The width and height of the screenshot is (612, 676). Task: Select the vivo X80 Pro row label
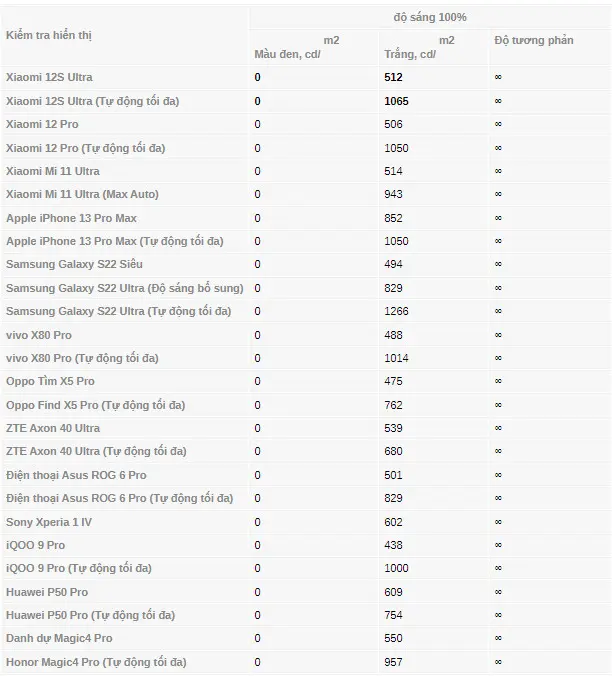[39, 335]
